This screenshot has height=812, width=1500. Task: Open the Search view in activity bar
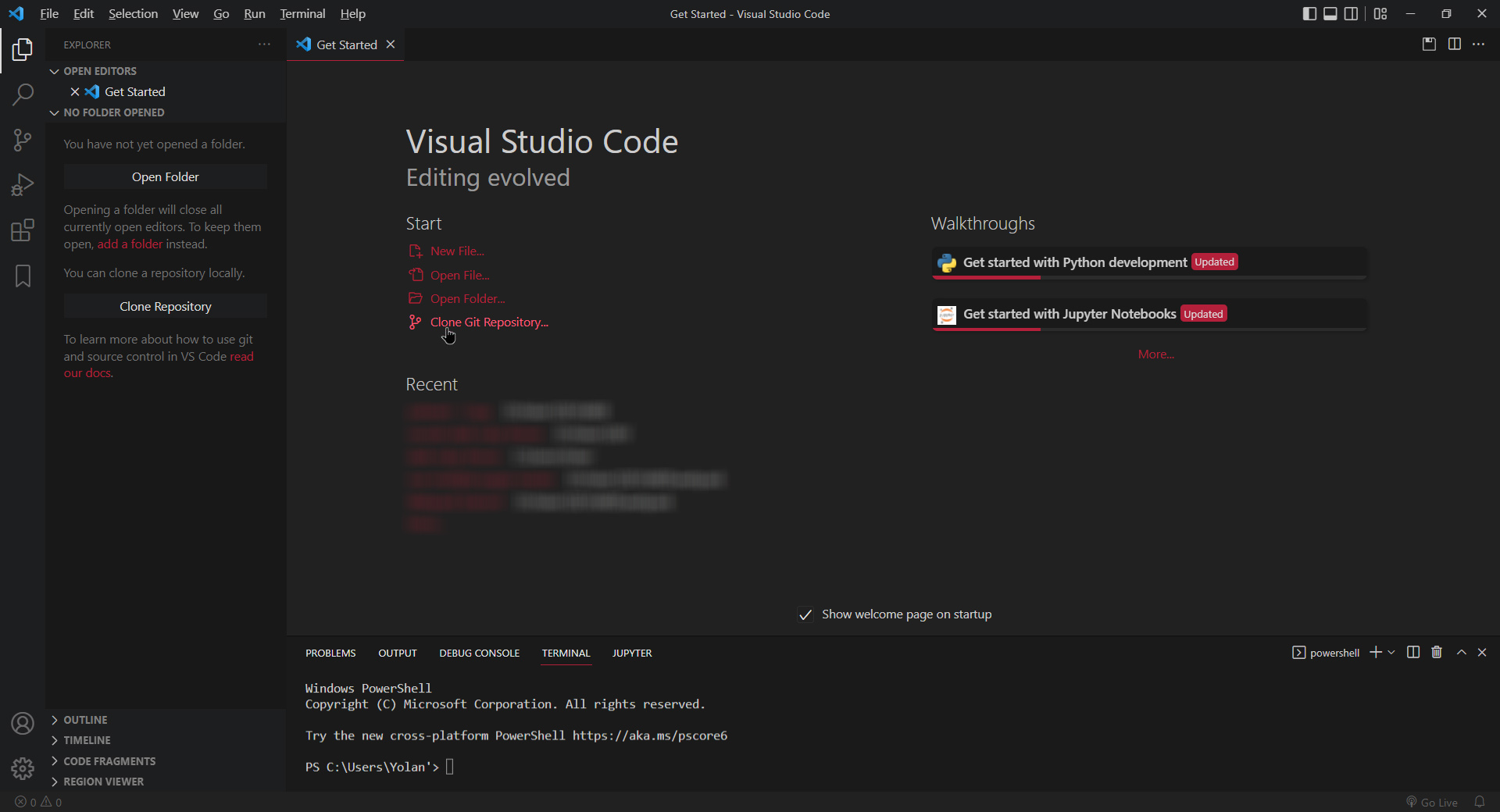[23, 95]
